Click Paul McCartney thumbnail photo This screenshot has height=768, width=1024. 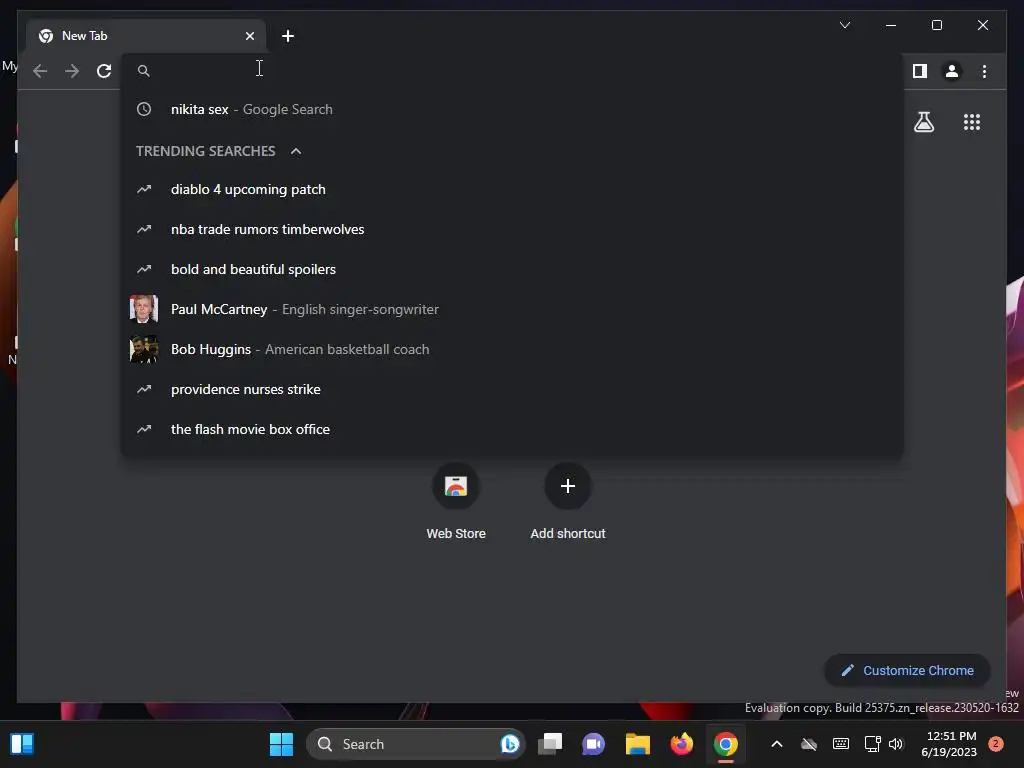pos(144,309)
